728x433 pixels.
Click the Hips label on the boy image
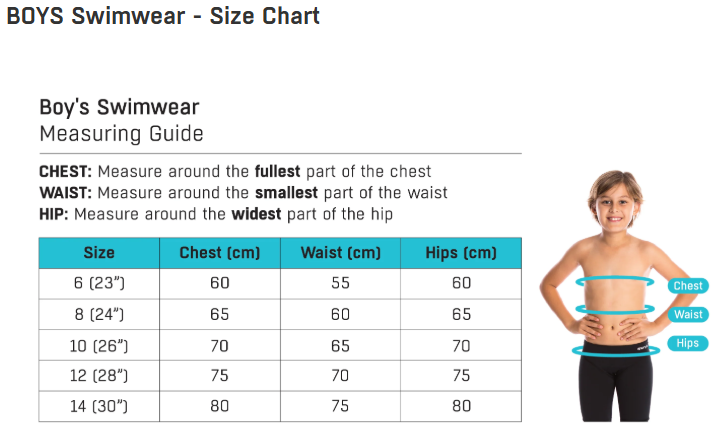coord(688,344)
